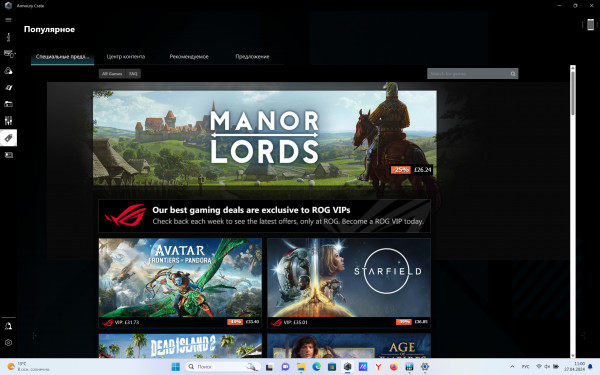Select the price tag deals icon in sidebar
The width and height of the screenshot is (600, 375).
[x=8, y=138]
